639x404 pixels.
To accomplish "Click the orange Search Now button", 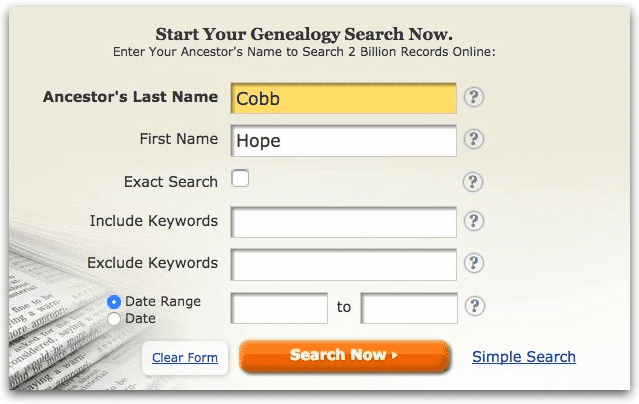I will [x=345, y=356].
